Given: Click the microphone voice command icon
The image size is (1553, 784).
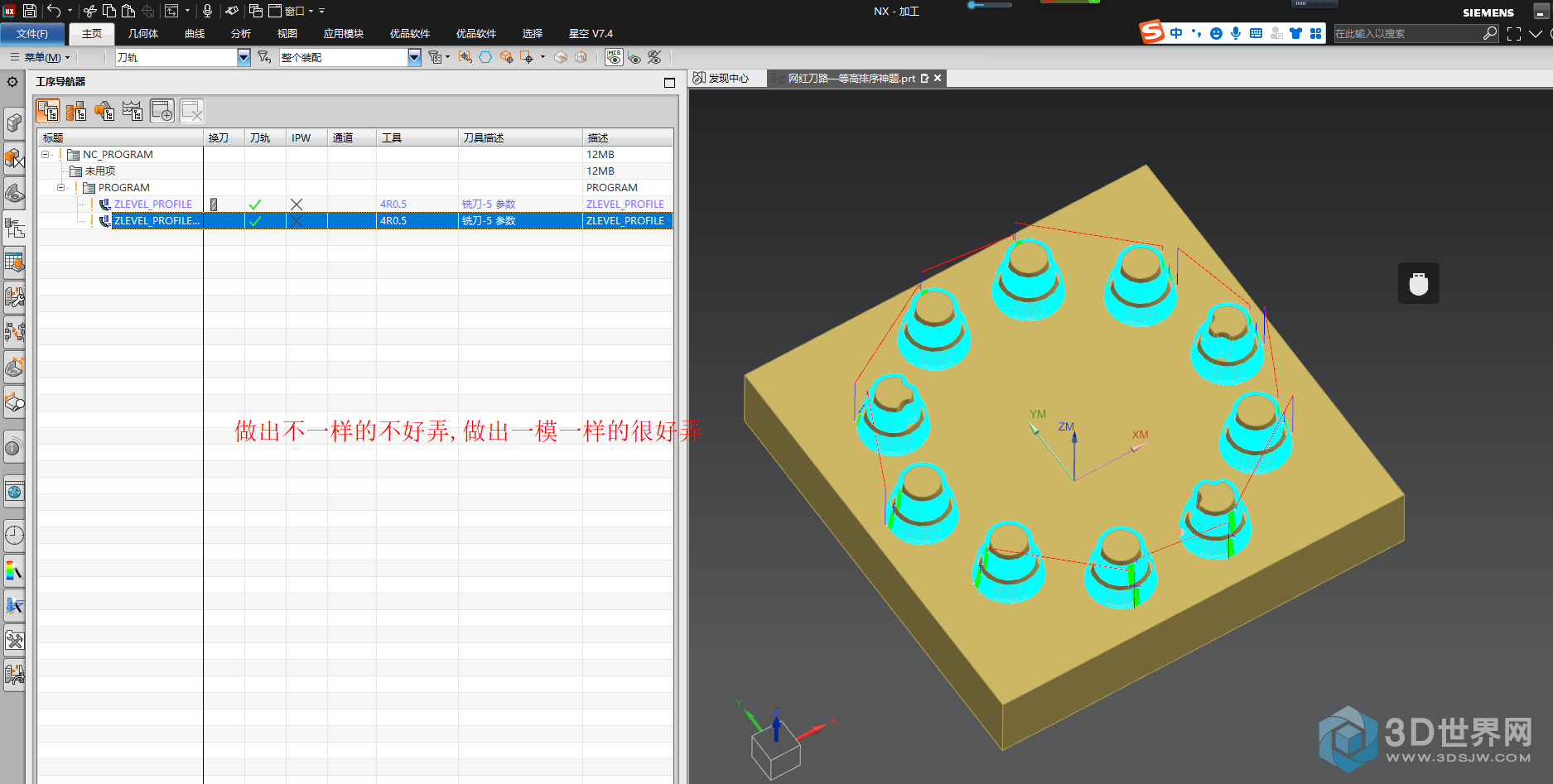Looking at the screenshot, I should (x=208, y=11).
